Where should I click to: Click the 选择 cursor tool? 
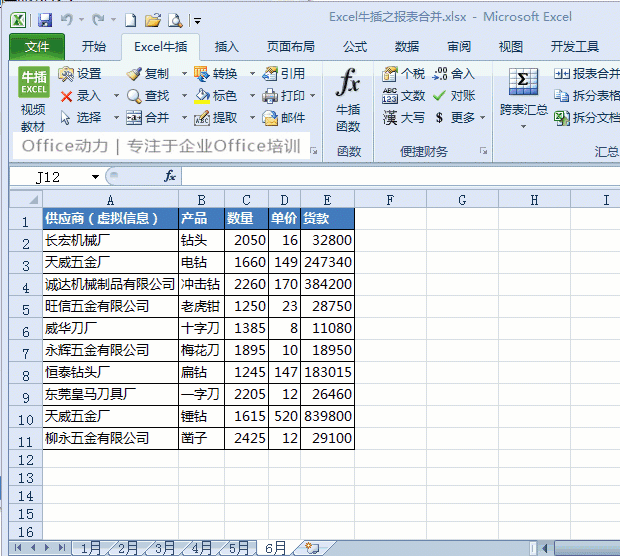pyautogui.click(x=81, y=117)
